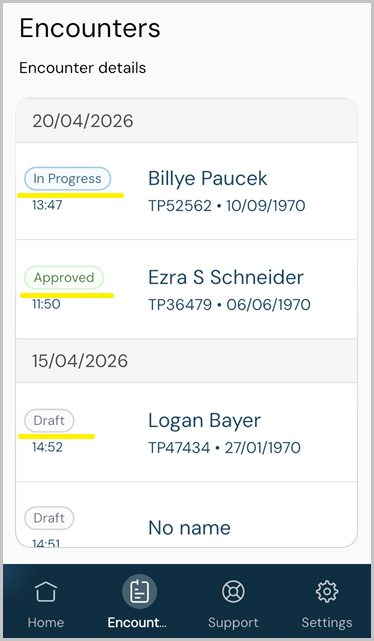The width and height of the screenshot is (374, 641).
Task: Open the Support lifebuoy icon
Action: pyautogui.click(x=233, y=592)
